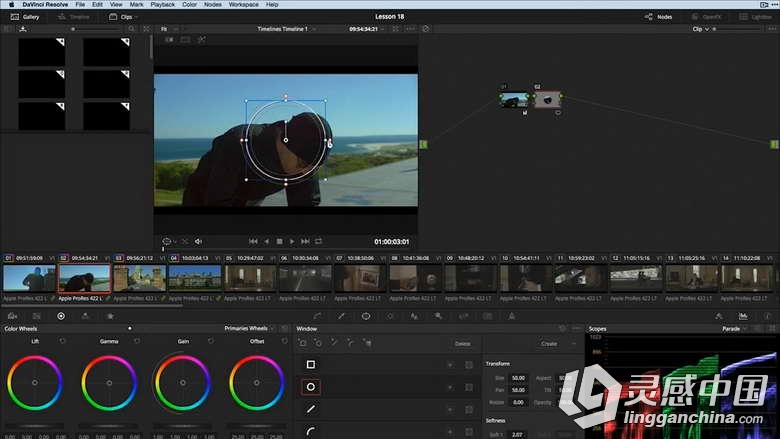
Task: Toggle the viewer image wipe
Action: [x=169, y=40]
